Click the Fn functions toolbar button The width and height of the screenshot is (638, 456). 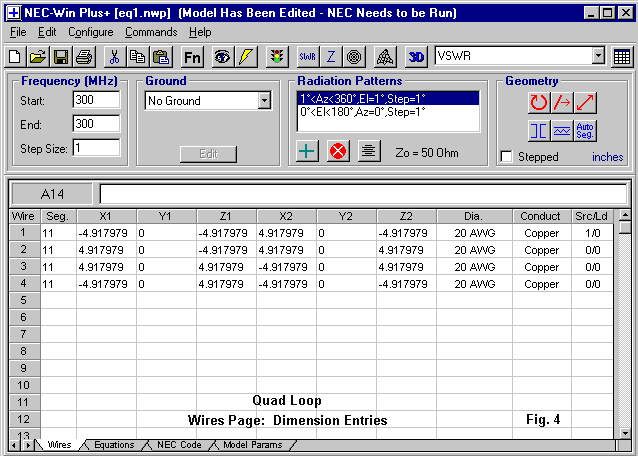[192, 57]
